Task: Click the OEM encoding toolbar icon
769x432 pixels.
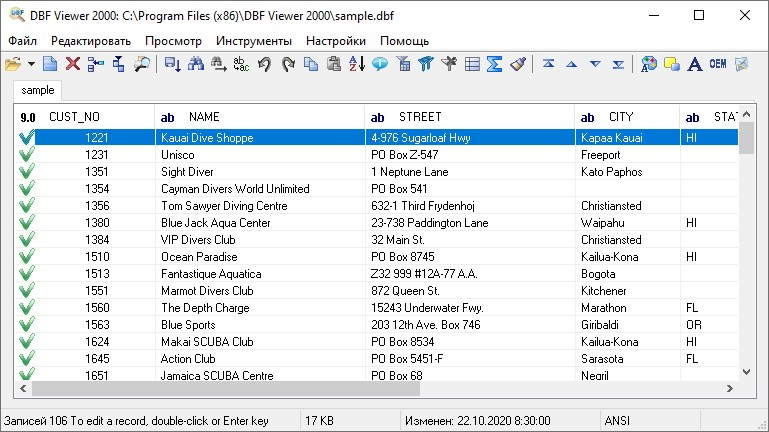Action: pyautogui.click(x=718, y=64)
